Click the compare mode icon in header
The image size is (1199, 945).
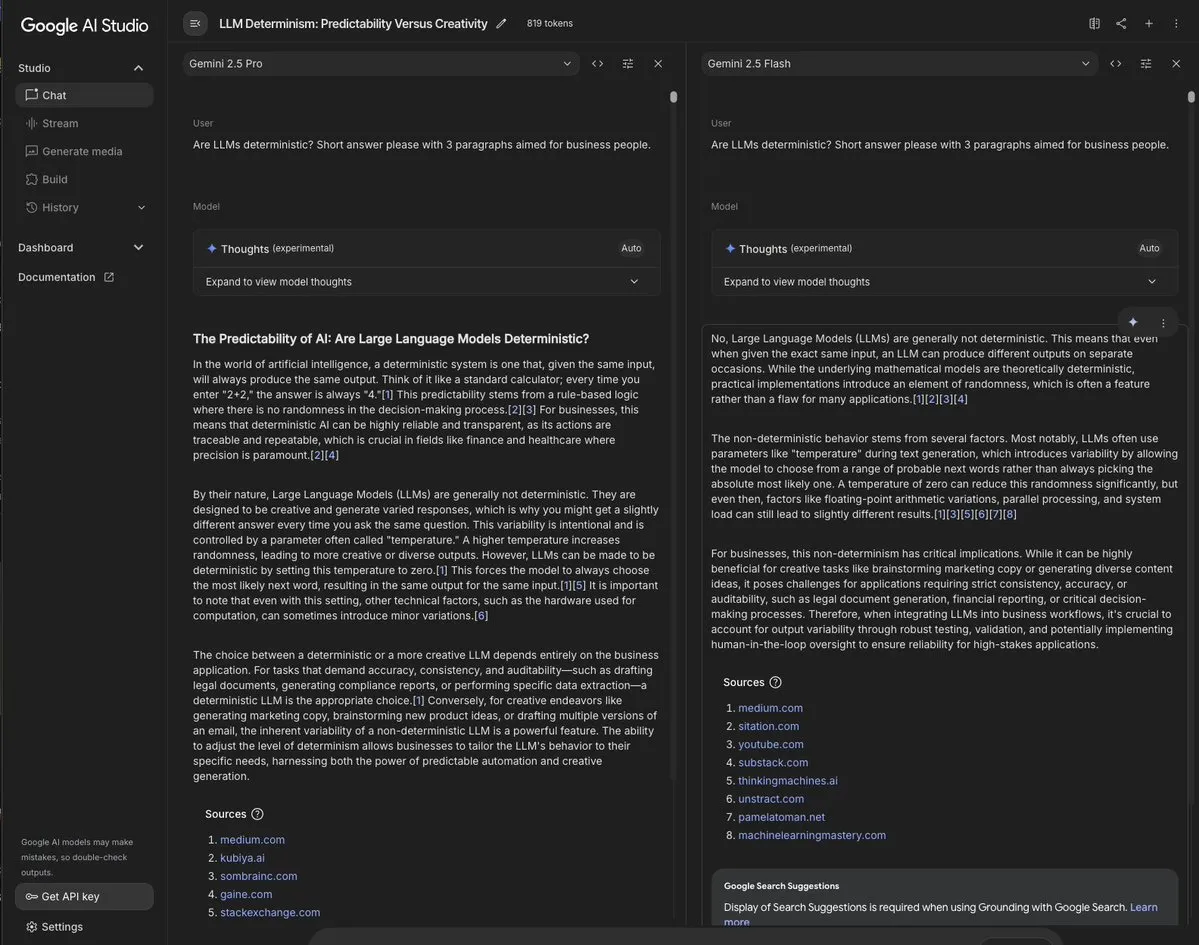click(1094, 24)
